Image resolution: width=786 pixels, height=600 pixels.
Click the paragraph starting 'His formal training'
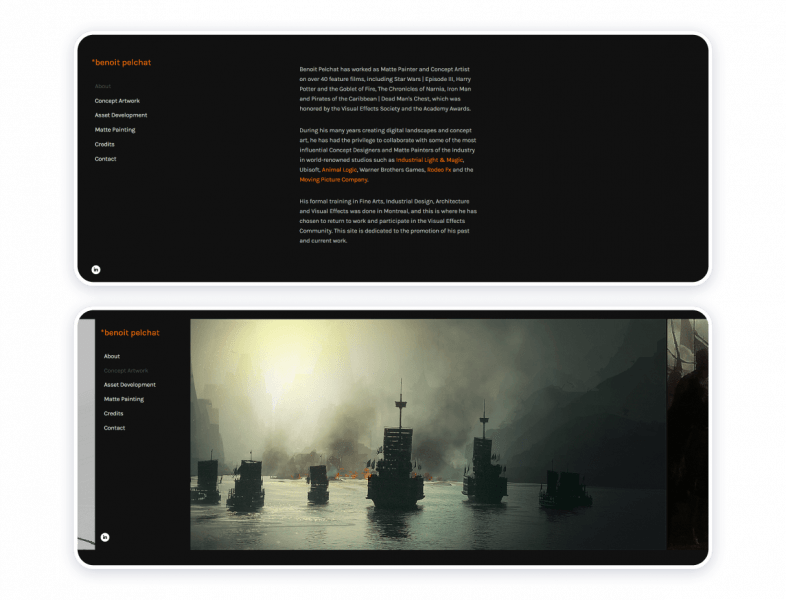388,221
